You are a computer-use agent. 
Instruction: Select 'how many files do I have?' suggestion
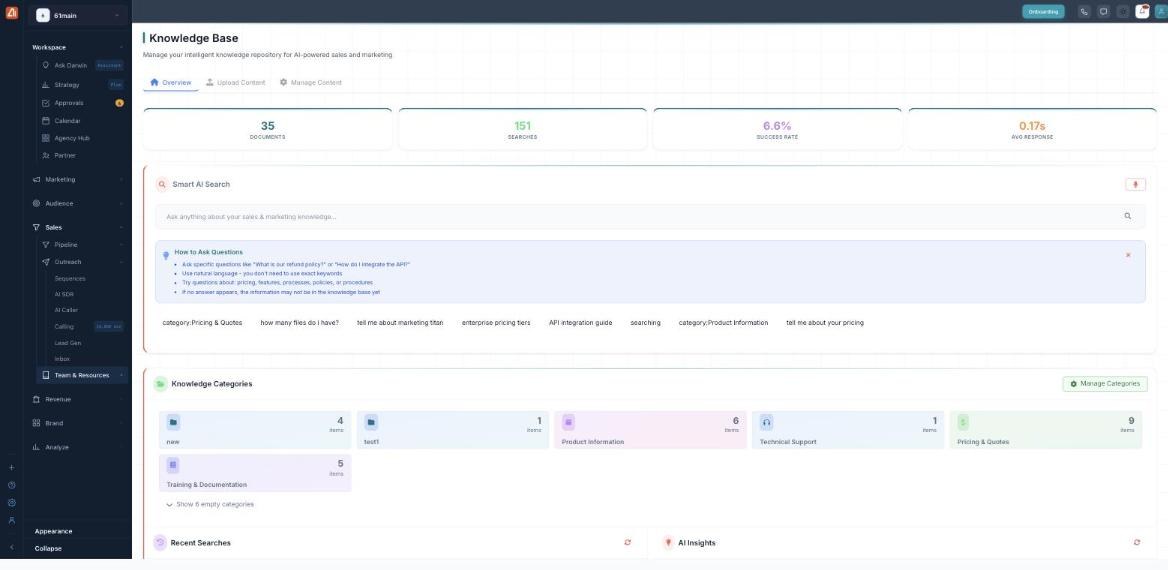click(299, 323)
